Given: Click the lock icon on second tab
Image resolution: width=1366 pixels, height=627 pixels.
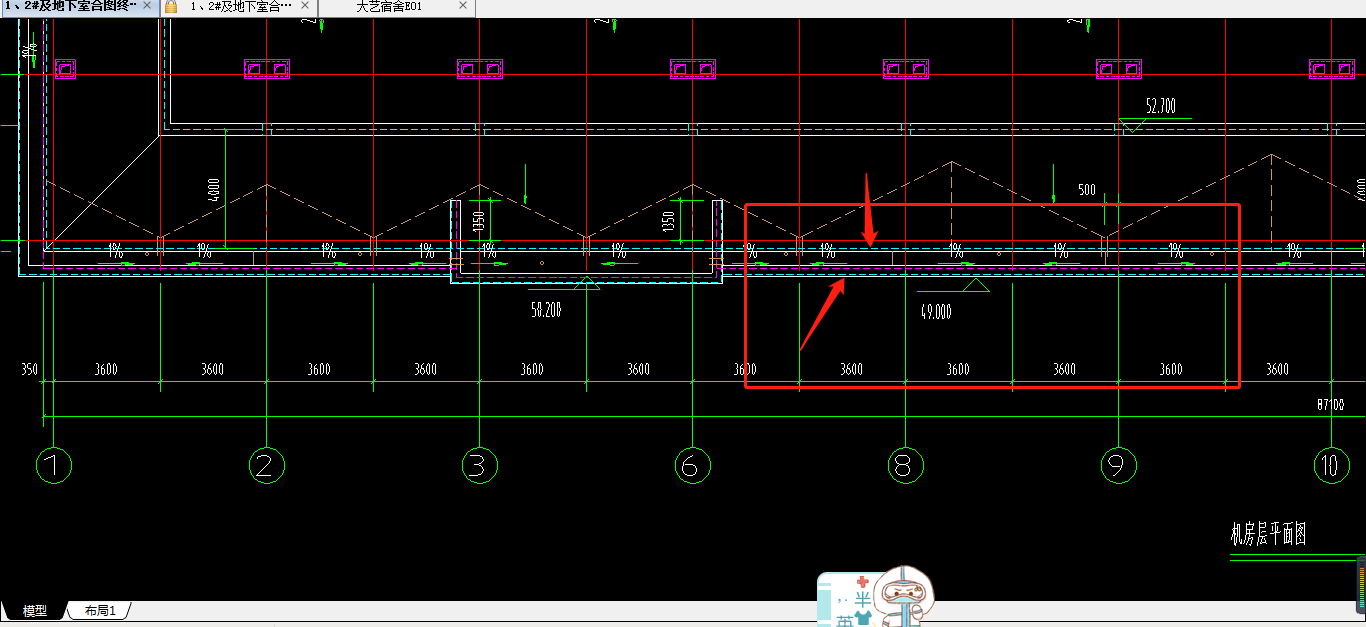Looking at the screenshot, I should 171,6.
